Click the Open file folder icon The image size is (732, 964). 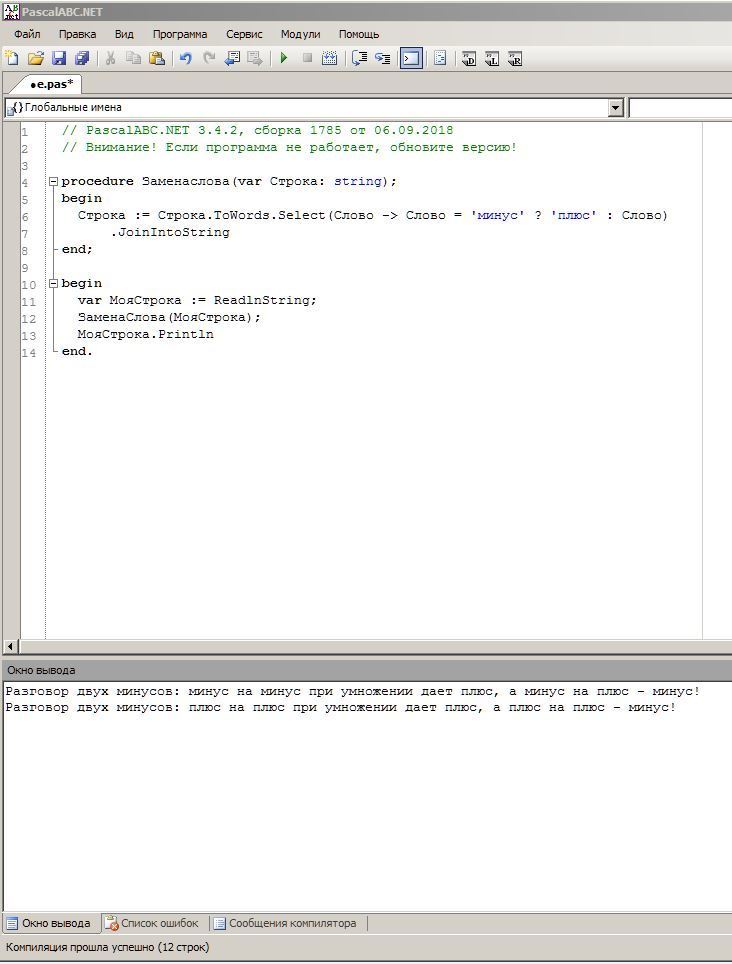click(x=36, y=58)
